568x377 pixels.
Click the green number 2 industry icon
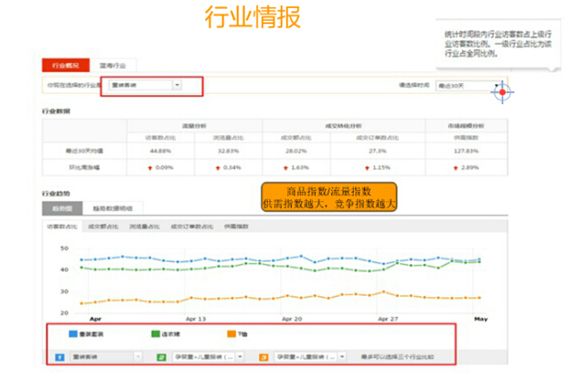161,357
